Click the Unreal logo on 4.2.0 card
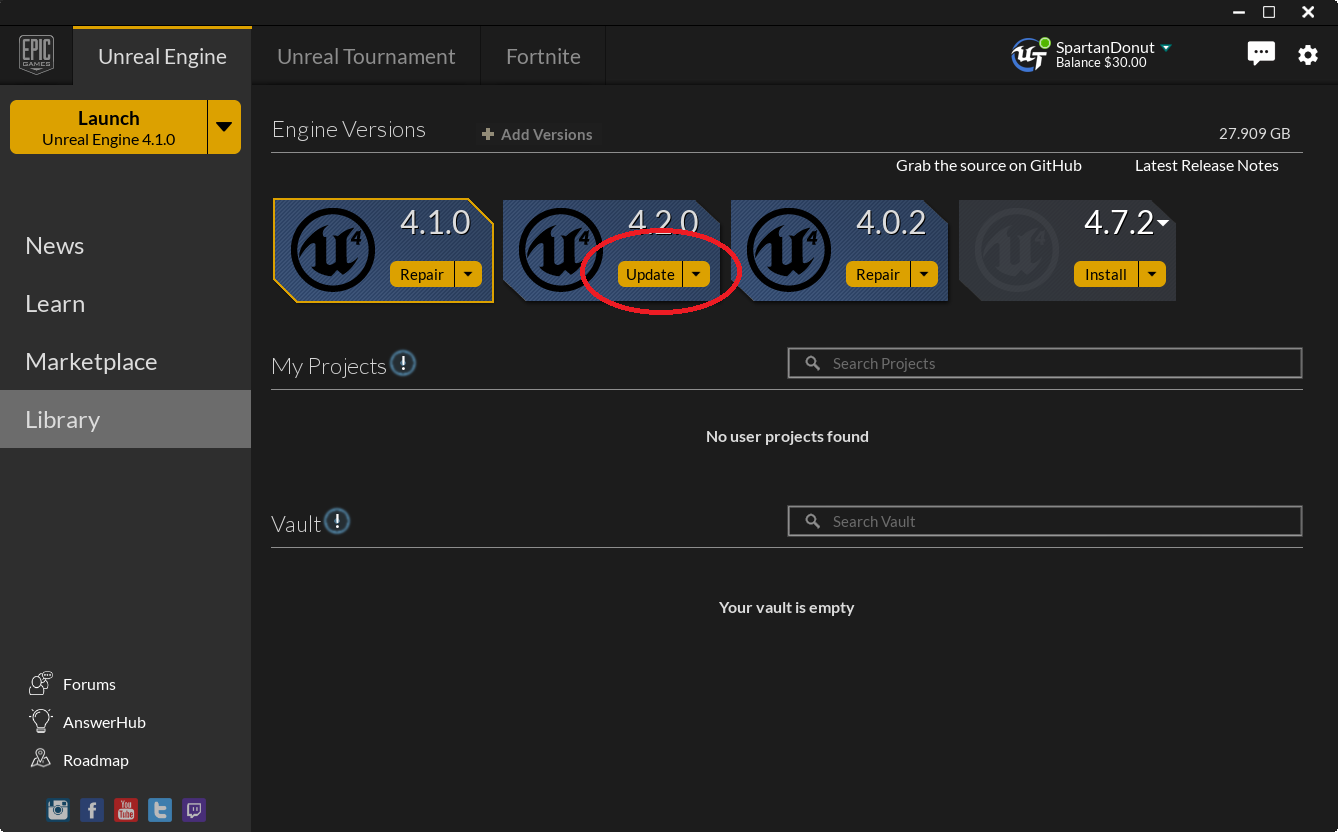1338x832 pixels. (561, 250)
